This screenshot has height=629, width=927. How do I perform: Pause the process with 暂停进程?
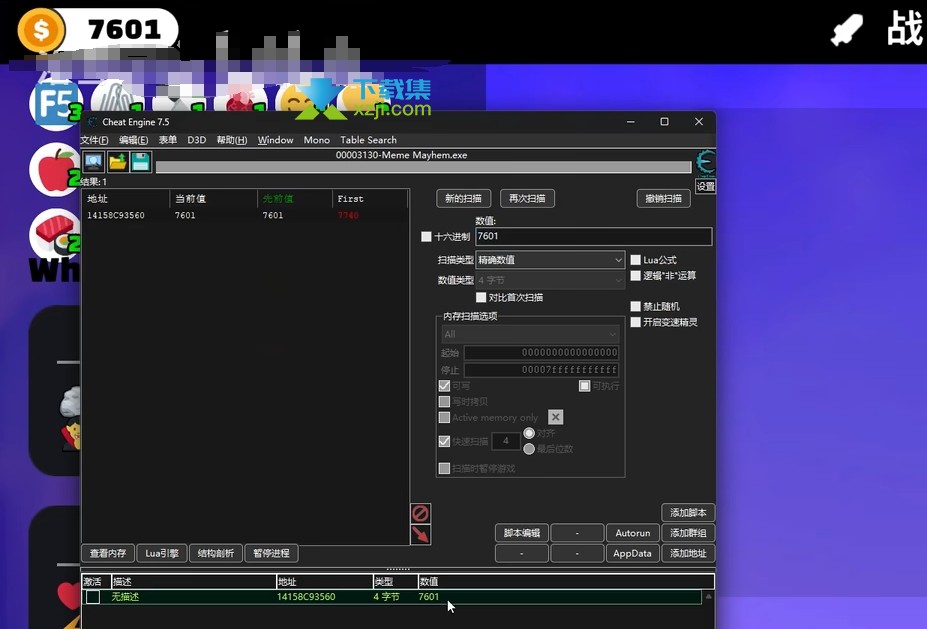click(x=271, y=553)
